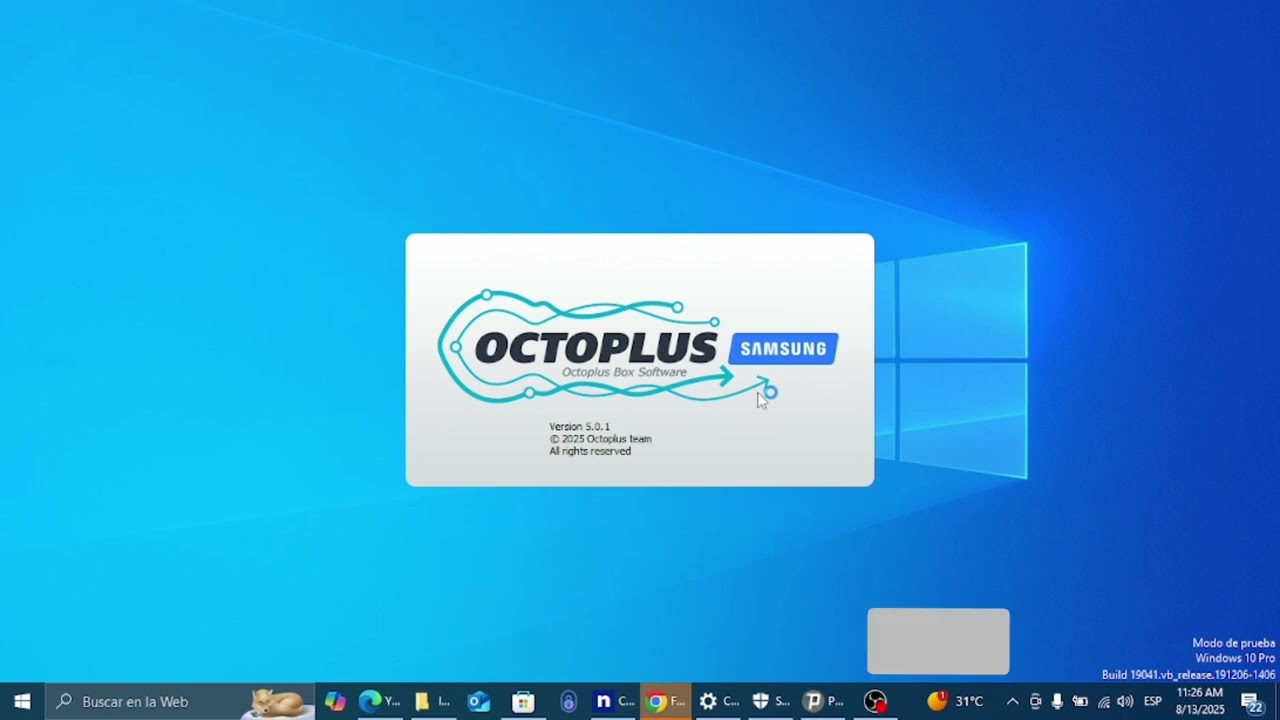Click the 'Version 5.0.1' text
The height and width of the screenshot is (720, 1280).
pyautogui.click(x=579, y=427)
